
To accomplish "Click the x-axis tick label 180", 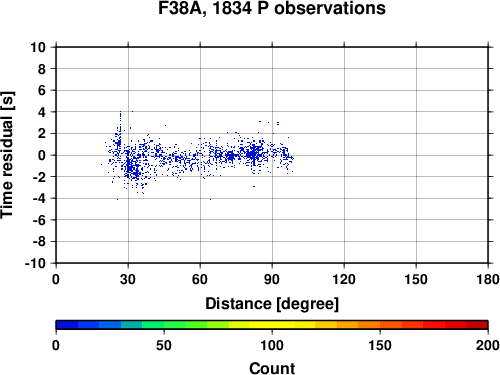I will pyautogui.click(x=488, y=279).
